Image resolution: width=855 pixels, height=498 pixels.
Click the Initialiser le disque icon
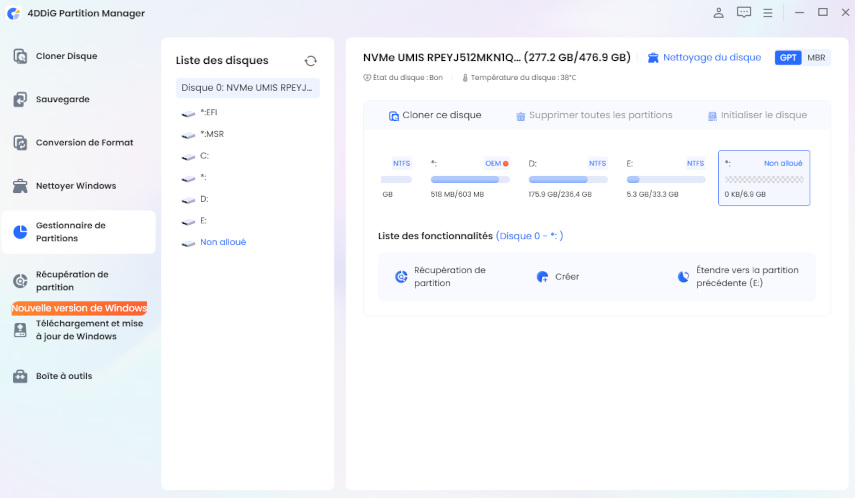[712, 116]
